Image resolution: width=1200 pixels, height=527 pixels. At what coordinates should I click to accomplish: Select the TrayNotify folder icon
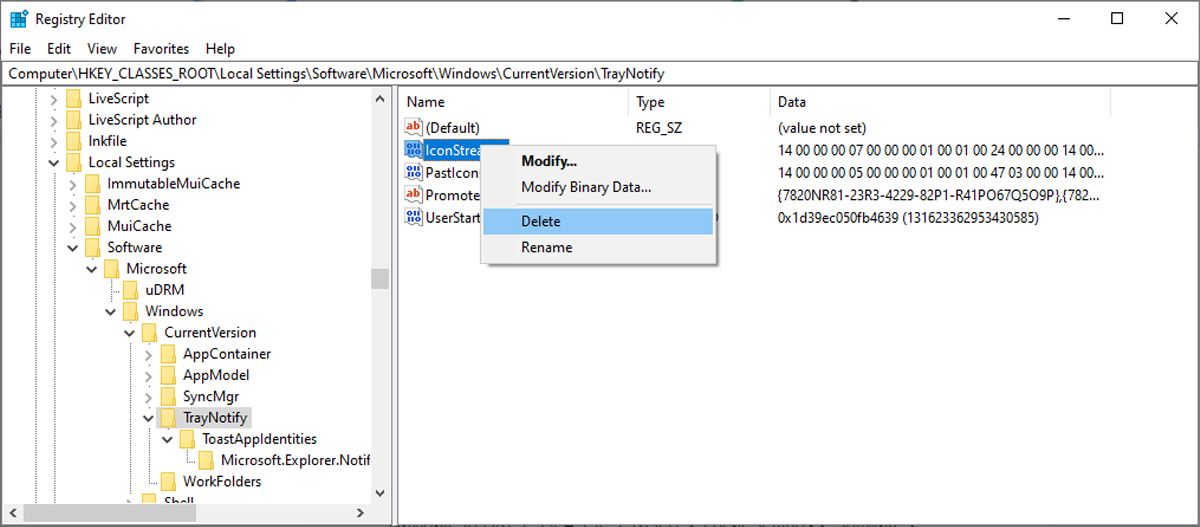click(x=168, y=417)
